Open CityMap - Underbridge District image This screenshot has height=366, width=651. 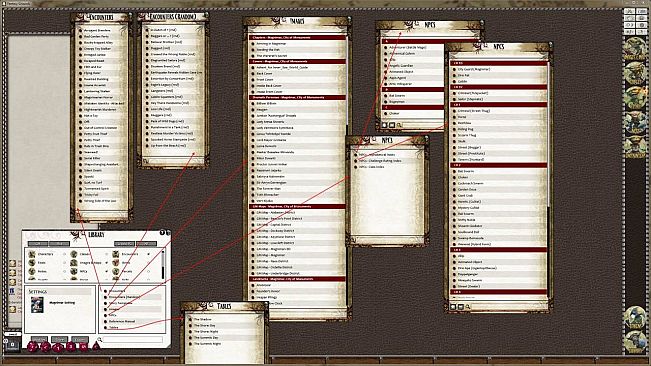278,273
